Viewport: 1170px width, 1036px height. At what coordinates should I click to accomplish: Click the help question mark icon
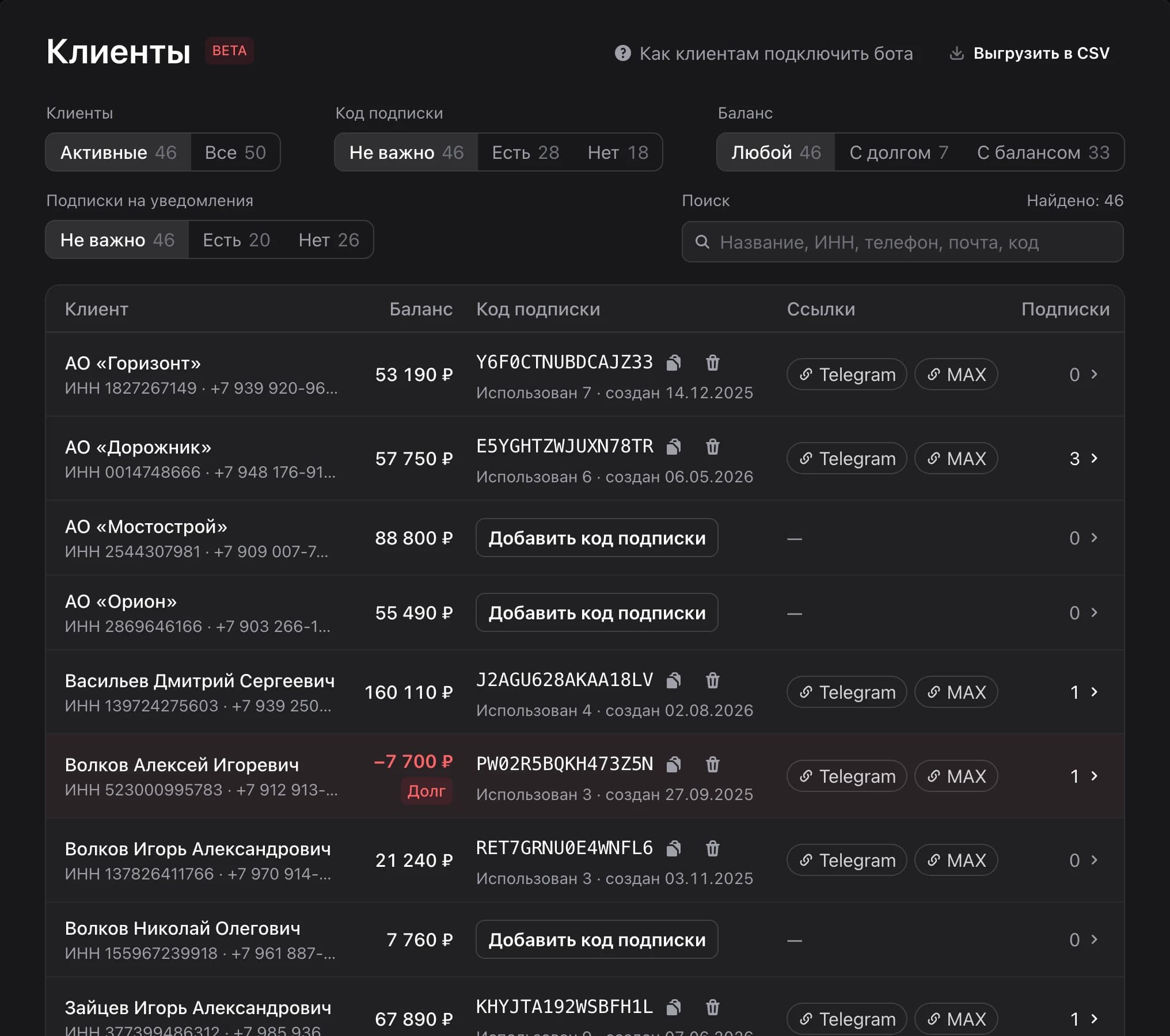pos(622,54)
